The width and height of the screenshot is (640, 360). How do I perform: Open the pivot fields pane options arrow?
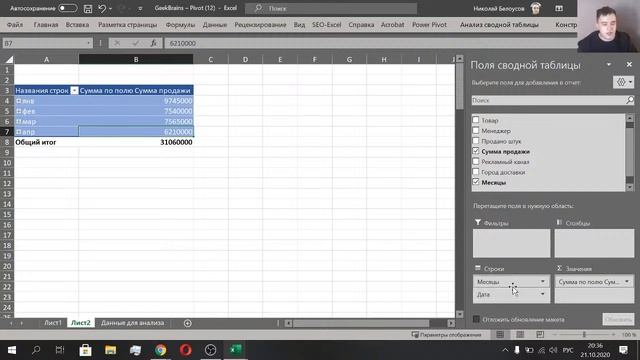pos(609,64)
